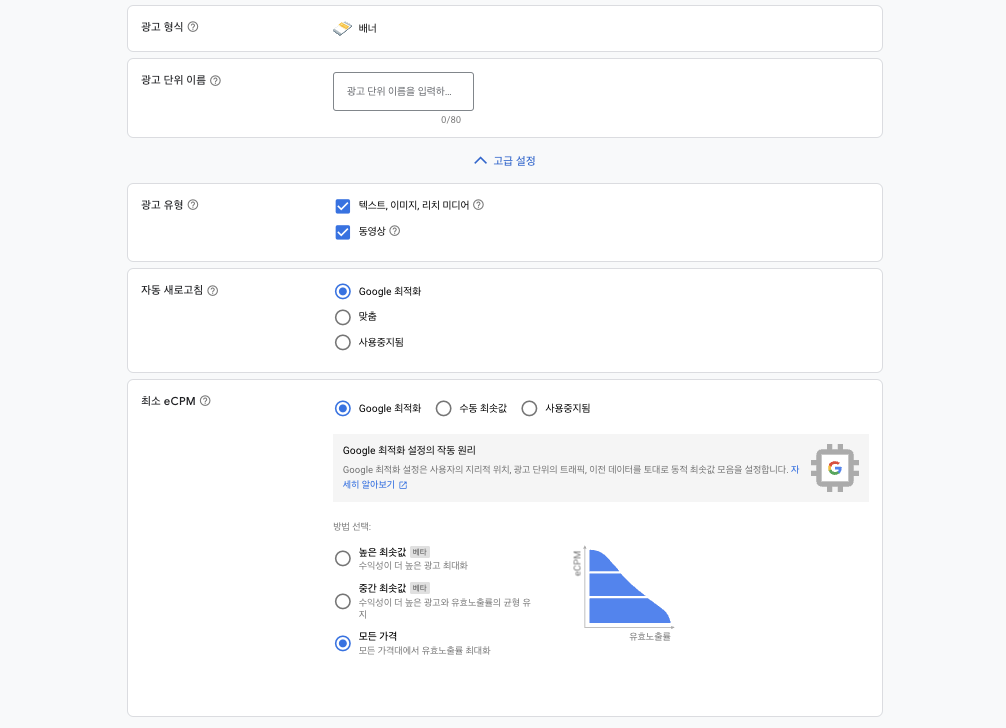Screen dimensions: 1006x728
Task: Select 맞춤 refresh option
Action: tap(343, 317)
